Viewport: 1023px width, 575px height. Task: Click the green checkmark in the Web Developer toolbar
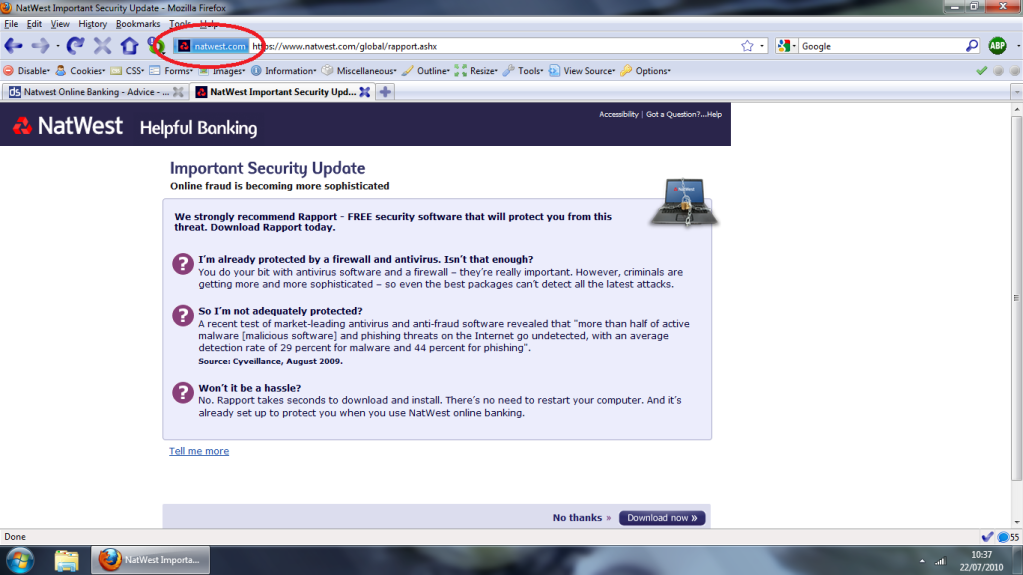(x=981, y=70)
